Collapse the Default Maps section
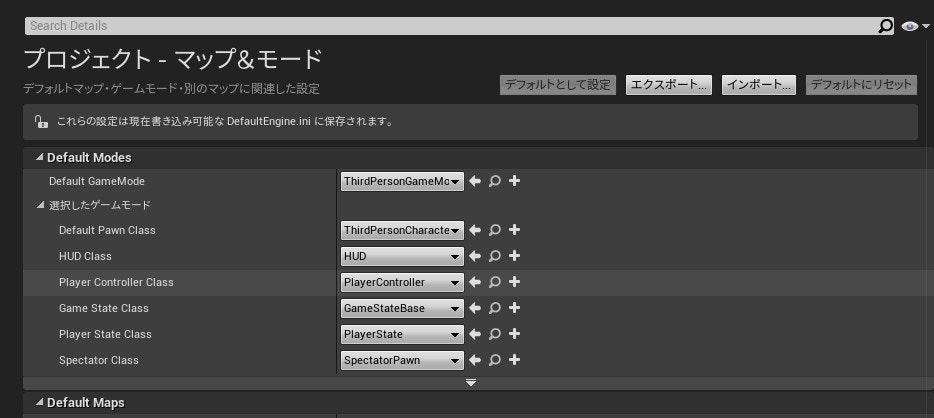Image resolution: width=934 pixels, height=418 pixels. click(x=39, y=403)
